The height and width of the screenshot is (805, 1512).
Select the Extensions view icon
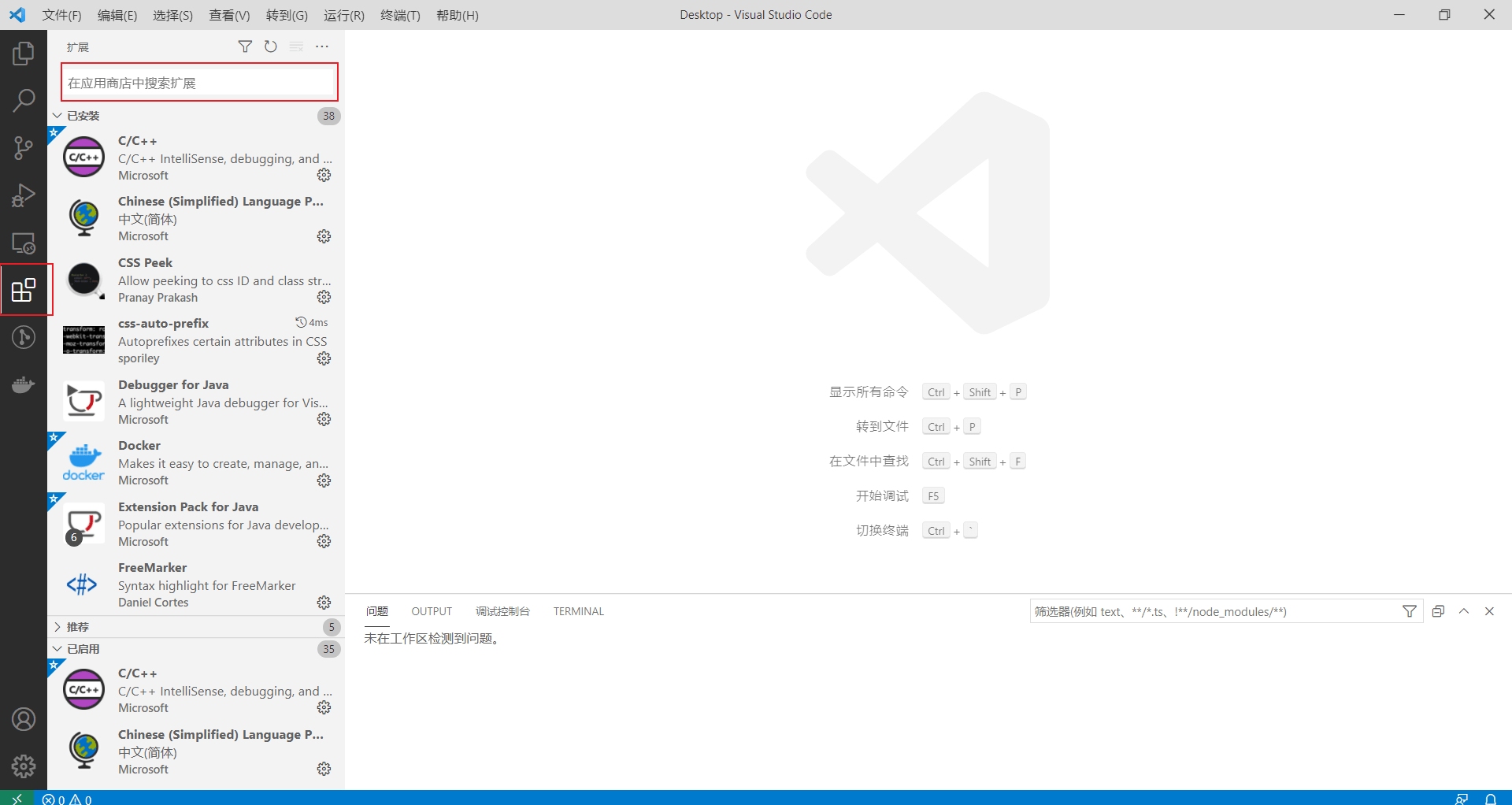pos(24,290)
